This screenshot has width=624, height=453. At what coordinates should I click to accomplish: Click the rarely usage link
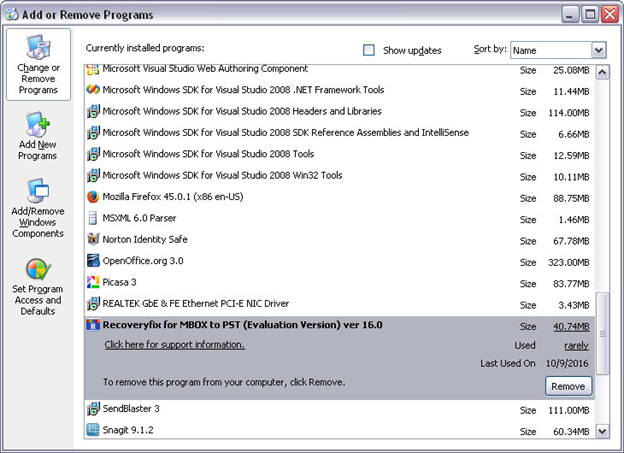click(576, 346)
